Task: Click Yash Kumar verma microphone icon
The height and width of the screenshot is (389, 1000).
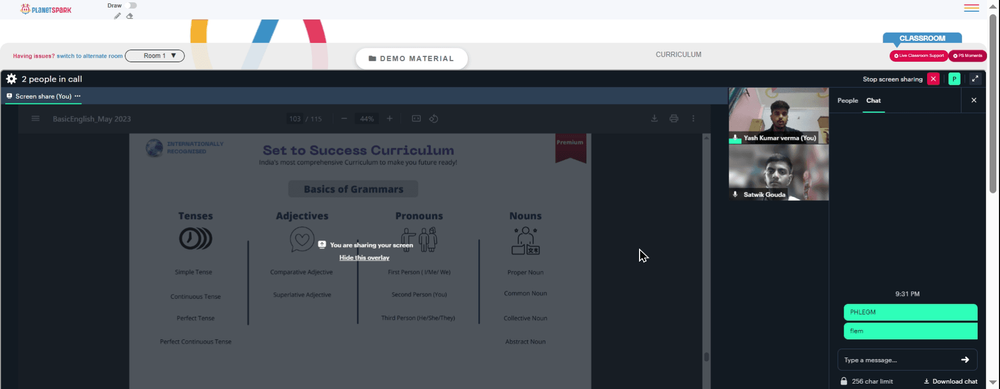Action: click(x=735, y=138)
